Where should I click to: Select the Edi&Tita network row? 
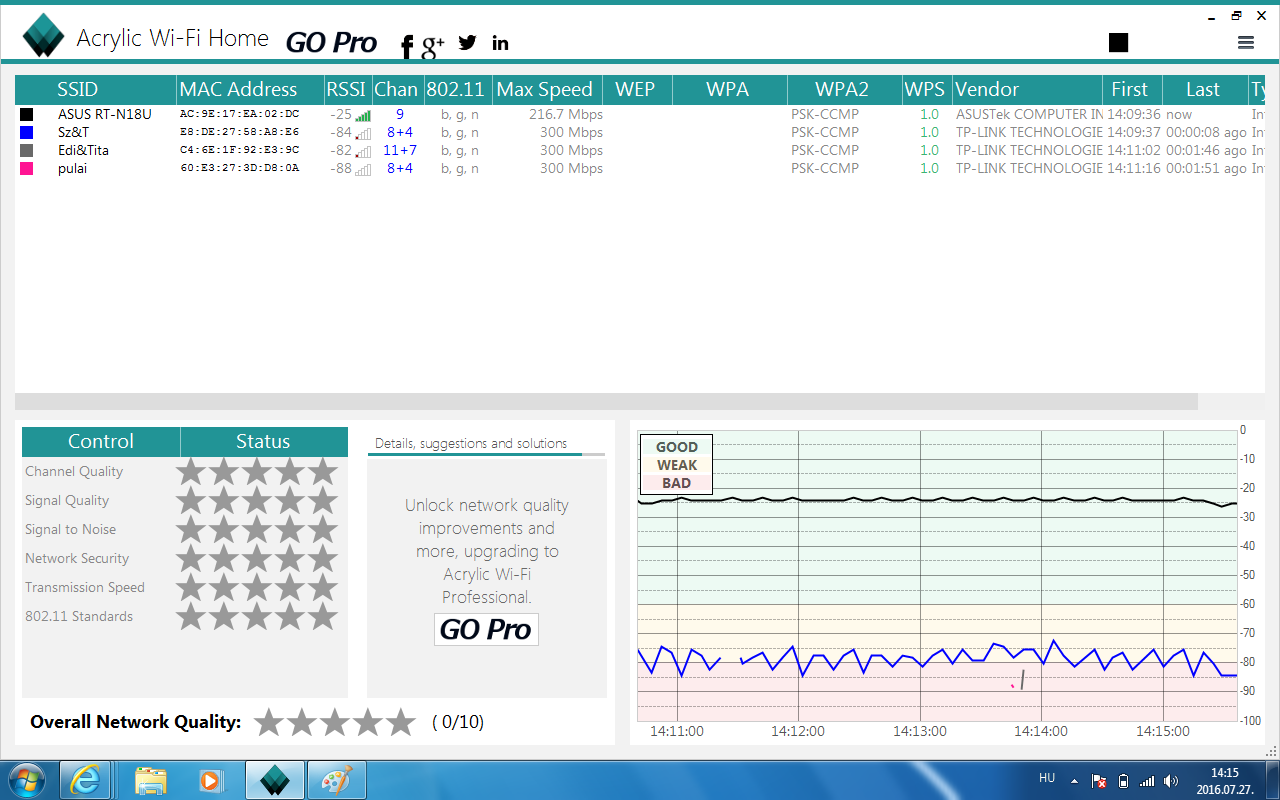639,150
